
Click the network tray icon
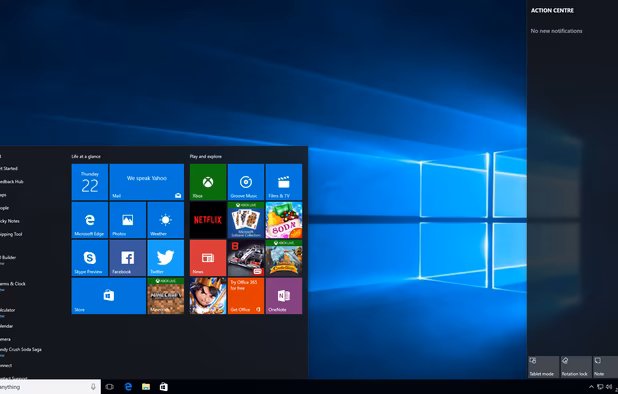600,387
